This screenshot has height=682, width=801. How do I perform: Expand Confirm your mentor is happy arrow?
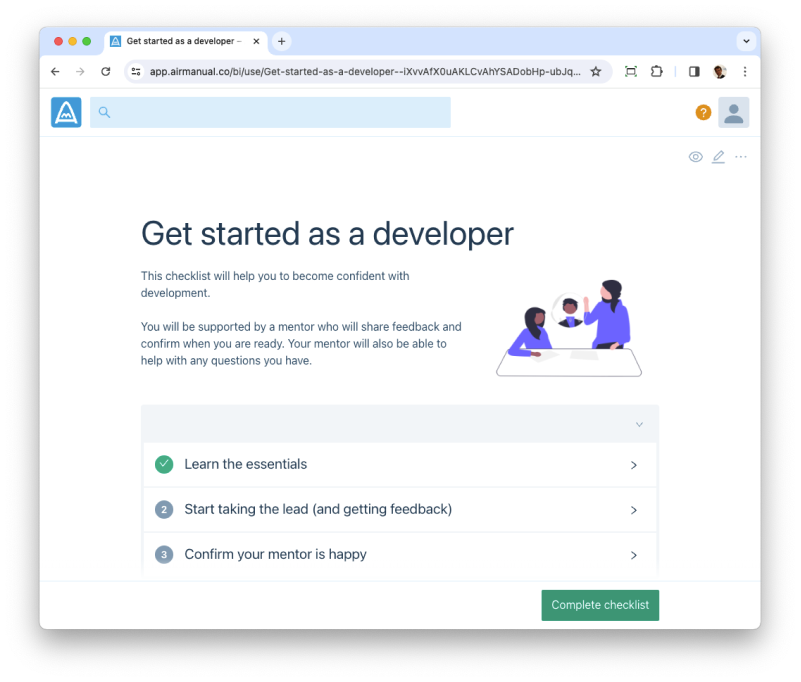click(633, 555)
